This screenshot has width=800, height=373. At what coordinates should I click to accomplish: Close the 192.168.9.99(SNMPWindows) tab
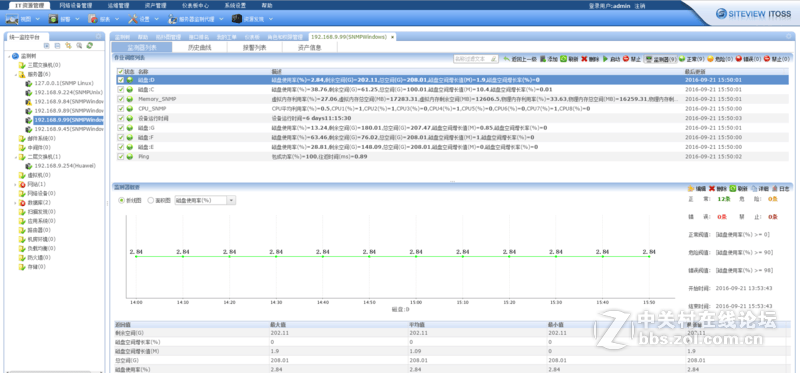[x=393, y=37]
